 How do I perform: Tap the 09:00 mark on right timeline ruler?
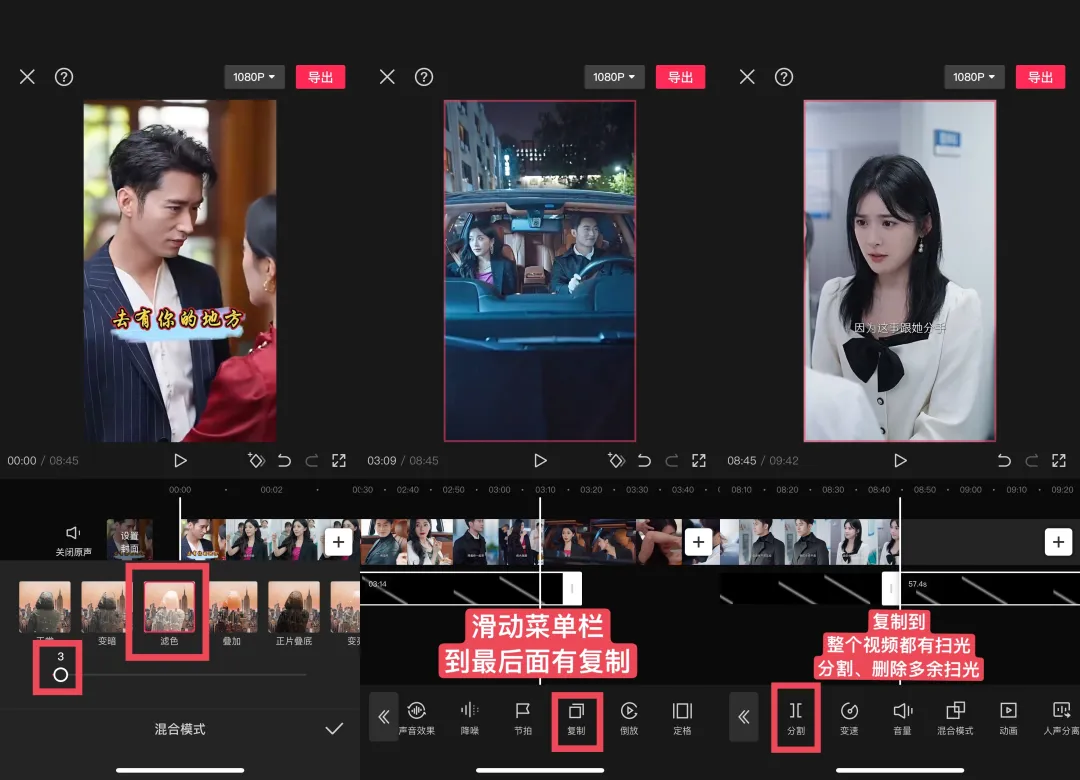coord(970,490)
